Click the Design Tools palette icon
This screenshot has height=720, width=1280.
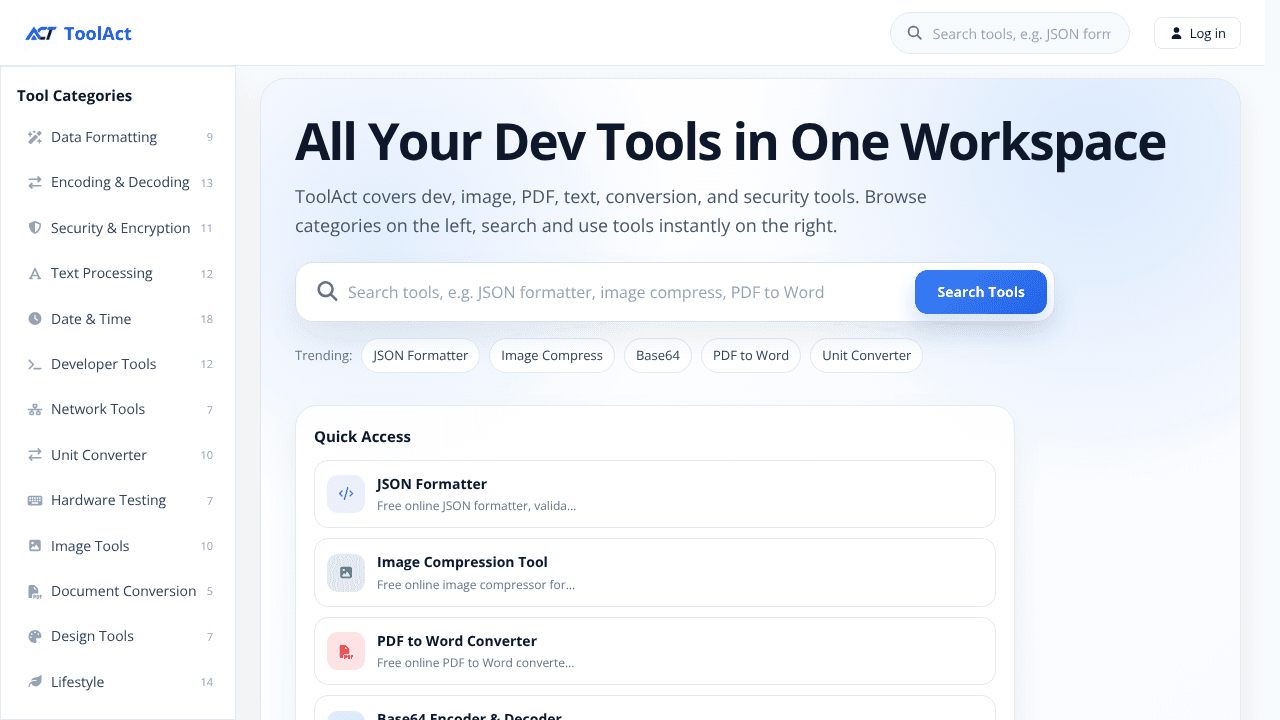pyautogui.click(x=35, y=636)
